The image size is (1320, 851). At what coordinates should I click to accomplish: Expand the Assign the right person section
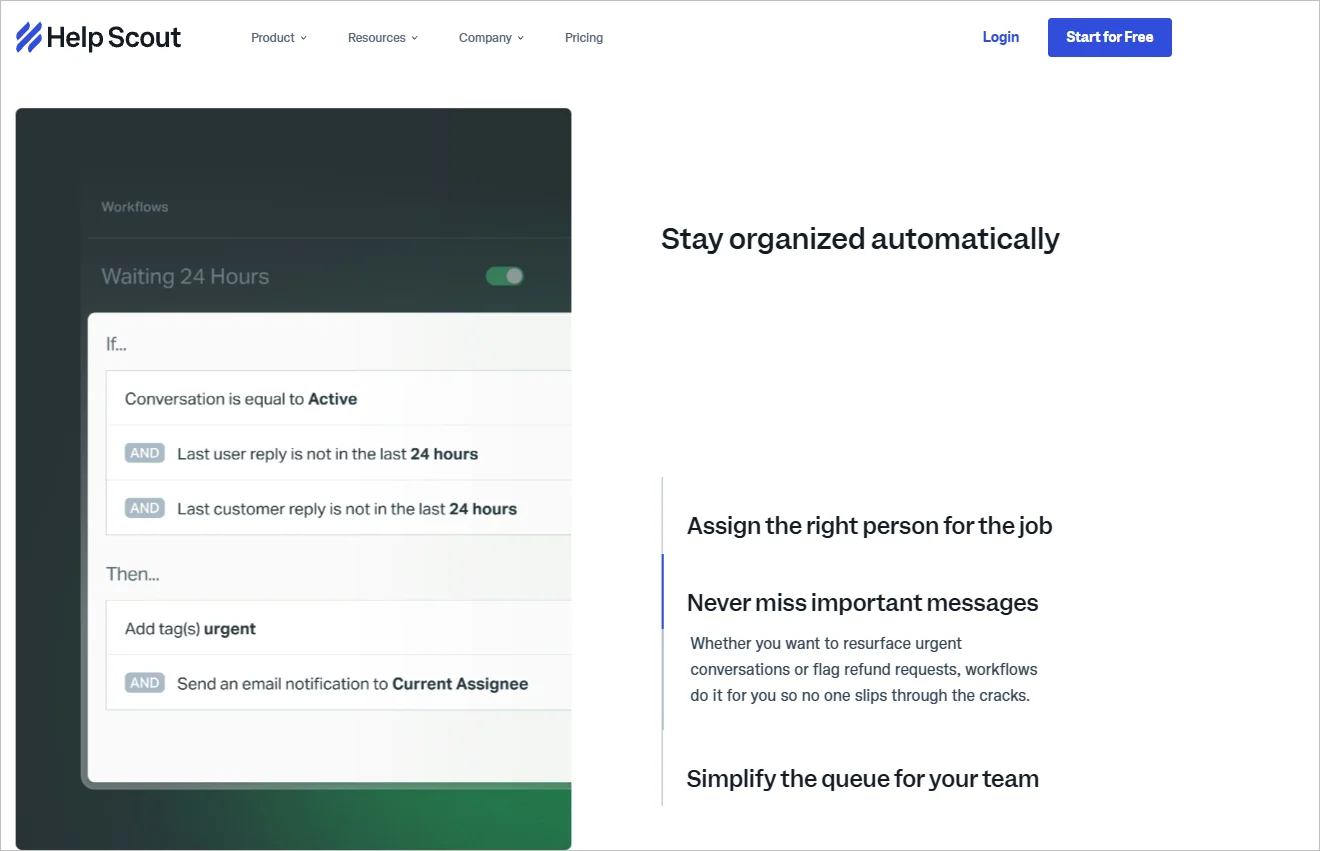tap(869, 525)
